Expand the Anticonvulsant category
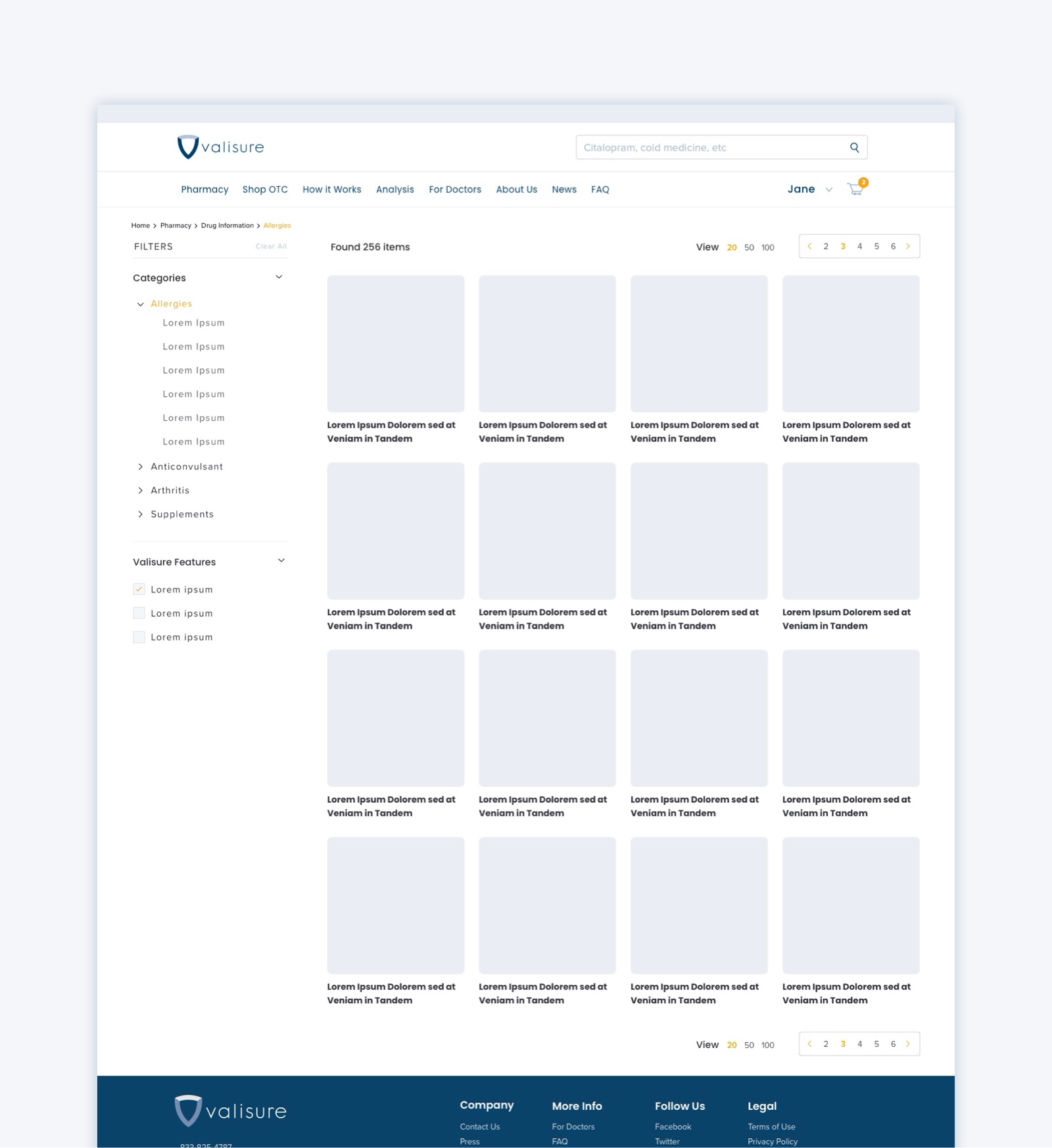This screenshot has height=1148, width=1052. coord(140,467)
